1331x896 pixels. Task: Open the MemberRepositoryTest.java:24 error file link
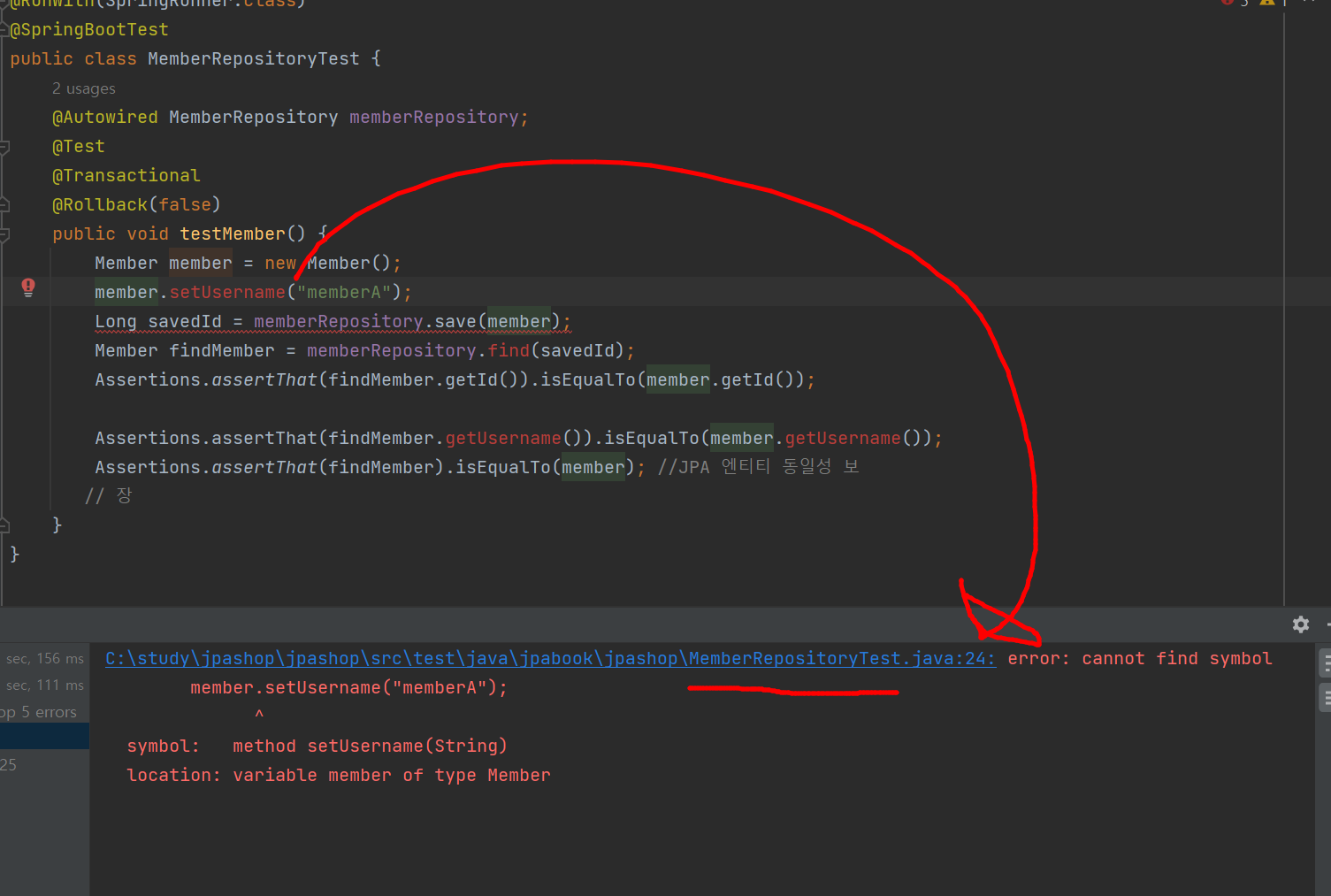[550, 658]
